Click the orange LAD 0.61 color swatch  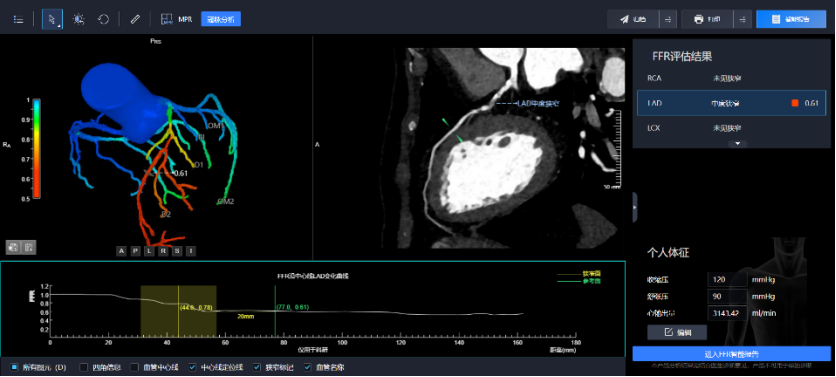pos(795,103)
